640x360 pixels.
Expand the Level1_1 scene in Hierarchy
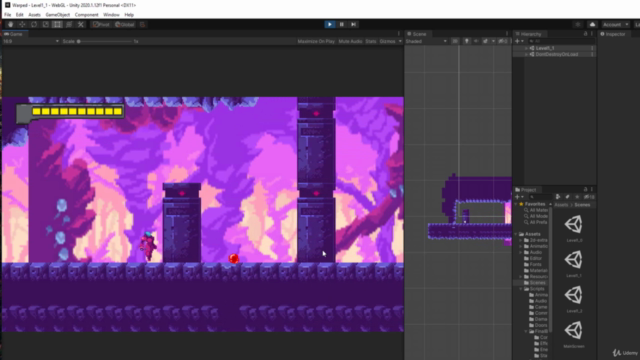click(x=527, y=48)
